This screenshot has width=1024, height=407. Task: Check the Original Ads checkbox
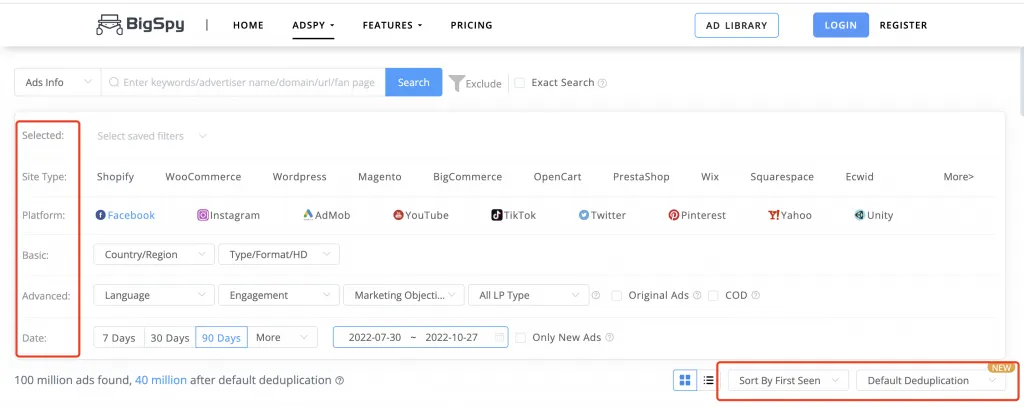[x=617, y=296]
